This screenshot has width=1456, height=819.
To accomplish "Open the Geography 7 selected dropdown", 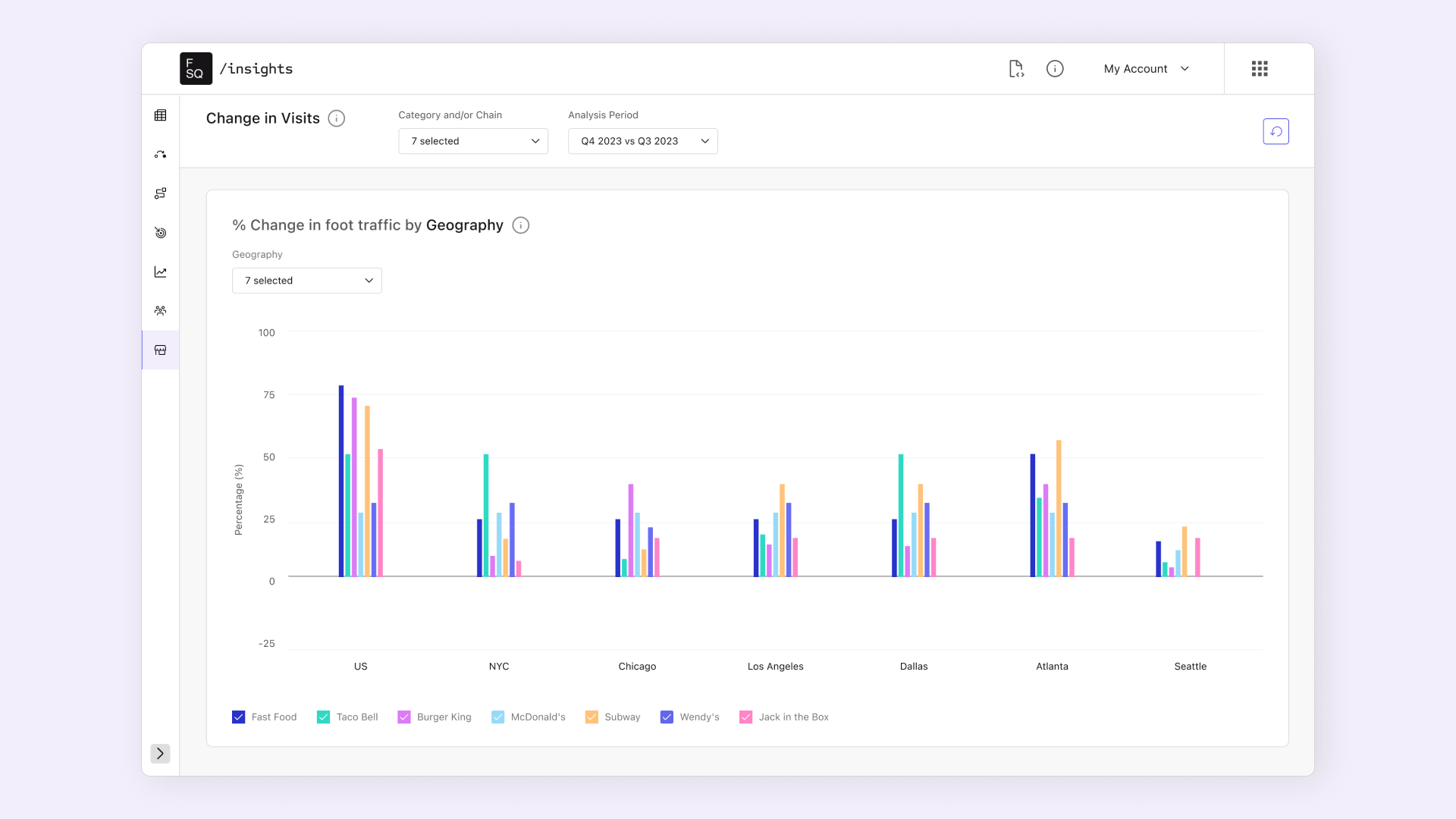I will click(306, 281).
